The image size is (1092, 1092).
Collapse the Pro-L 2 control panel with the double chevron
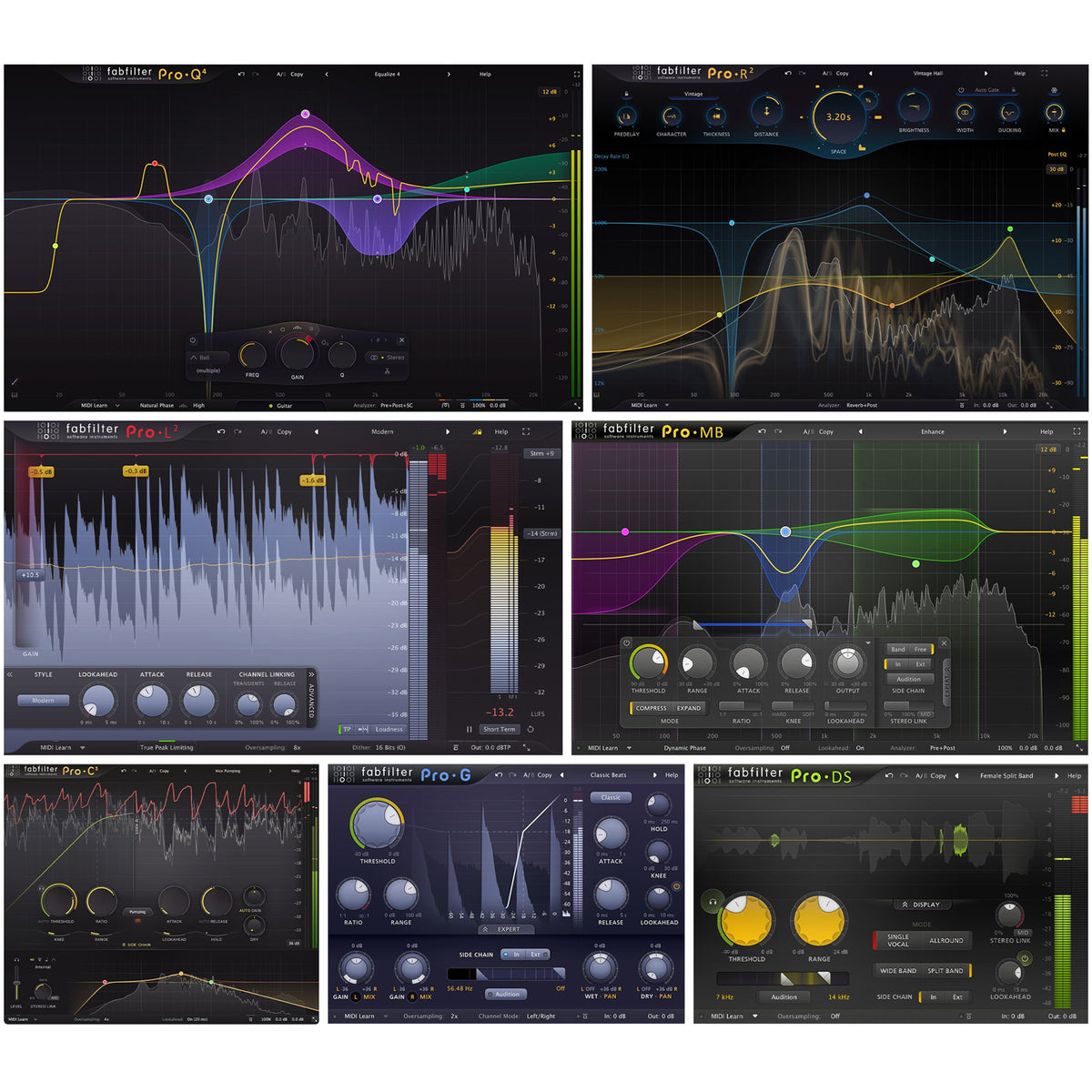(10, 674)
